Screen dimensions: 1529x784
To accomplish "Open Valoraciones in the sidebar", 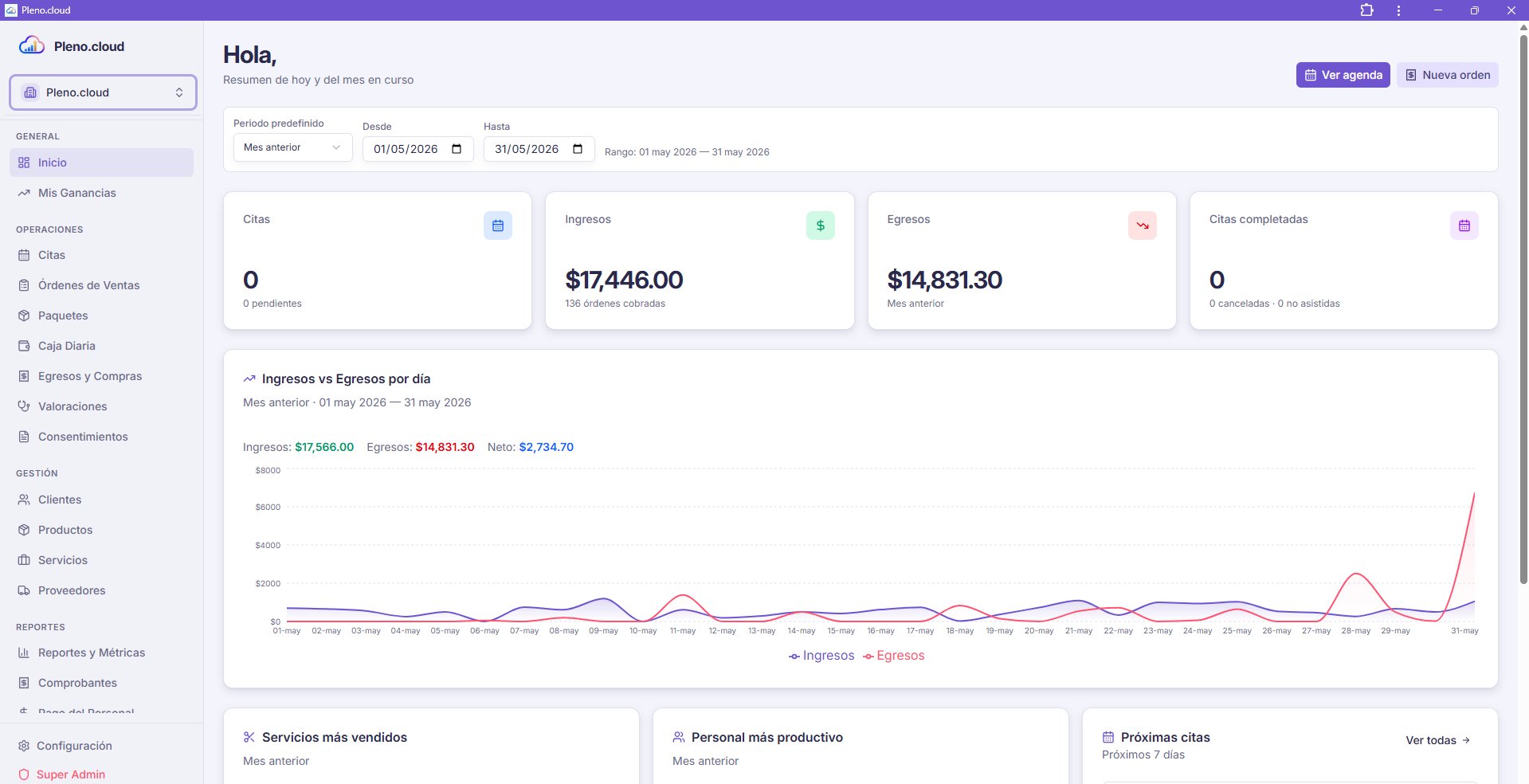I will 101,406.
